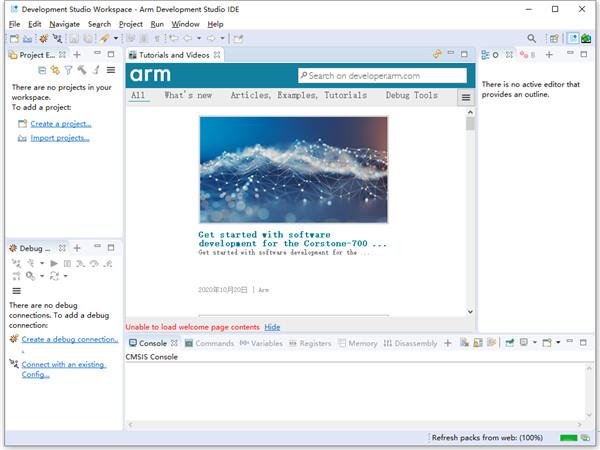Click the developer.arm.com search field
Screen dimensions: 600x450
[x=384, y=75]
